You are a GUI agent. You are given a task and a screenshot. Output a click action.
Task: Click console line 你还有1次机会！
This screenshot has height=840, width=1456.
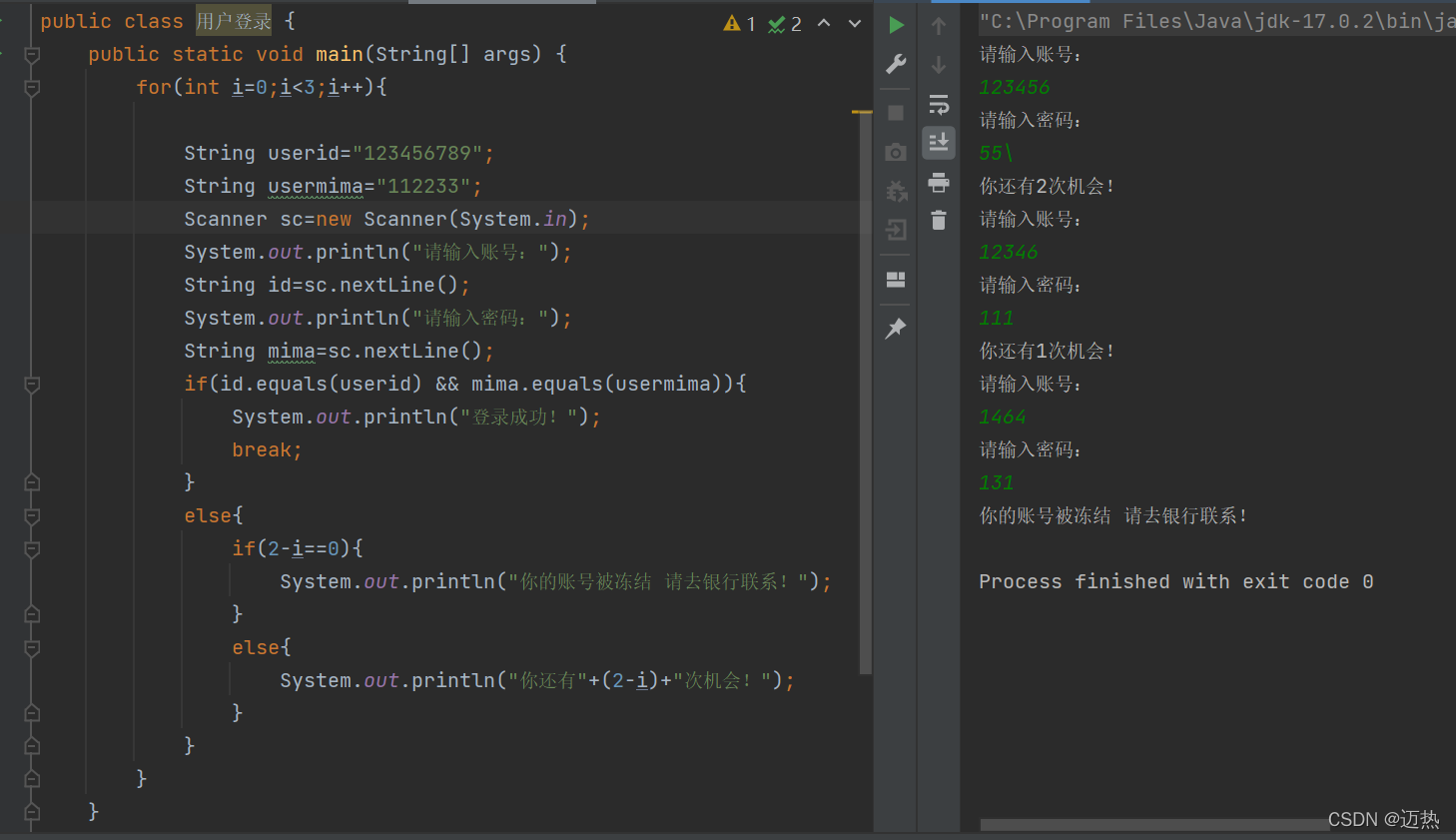click(x=1047, y=351)
